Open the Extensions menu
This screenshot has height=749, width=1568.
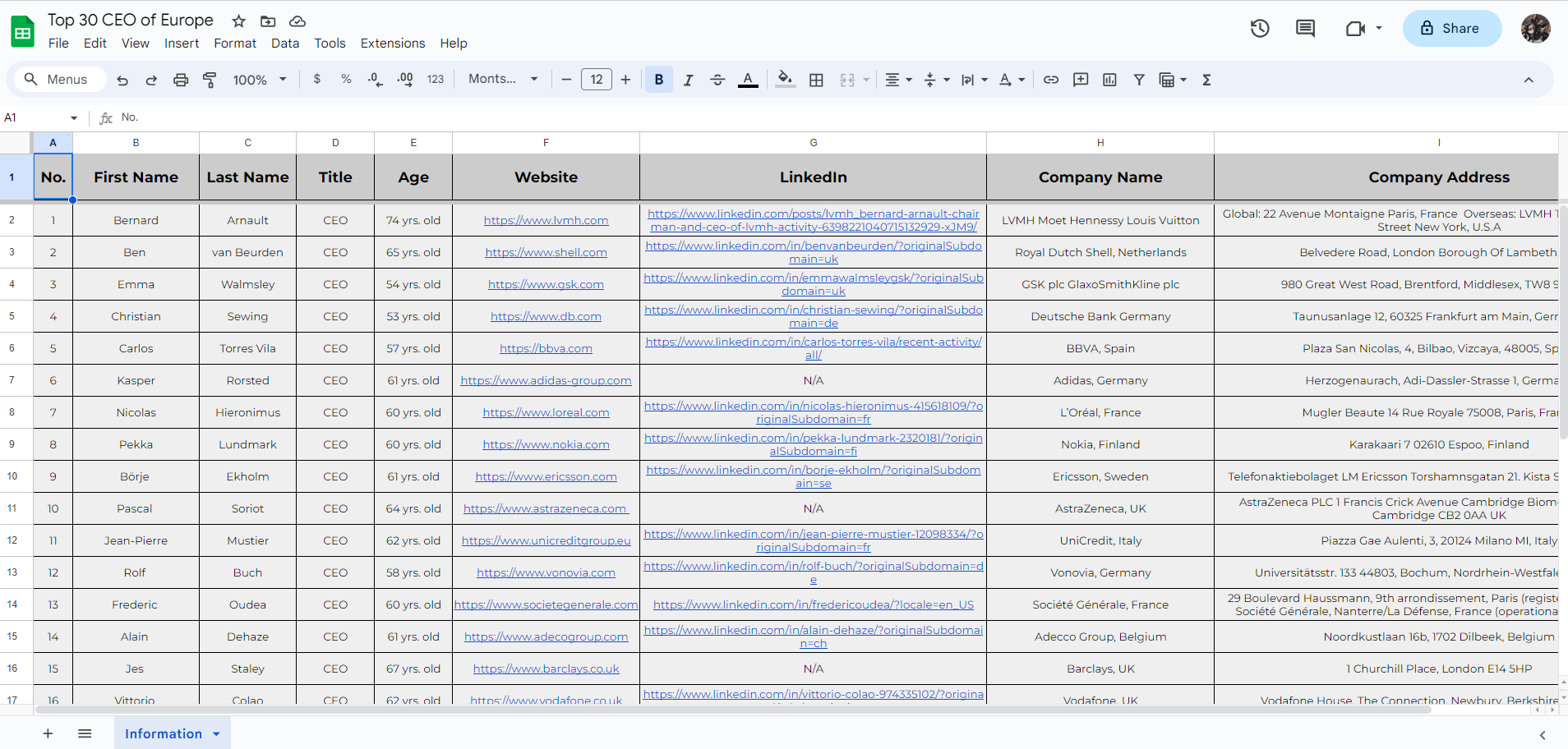[x=393, y=44]
